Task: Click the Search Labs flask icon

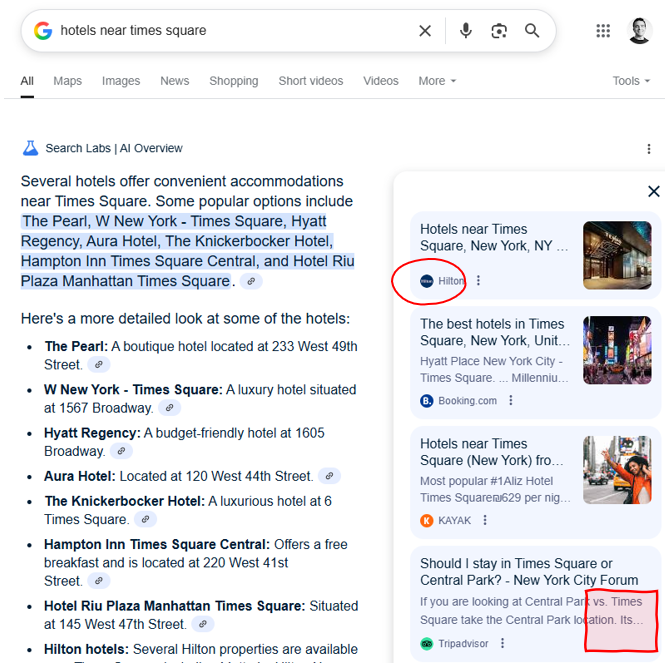Action: click(x=31, y=148)
